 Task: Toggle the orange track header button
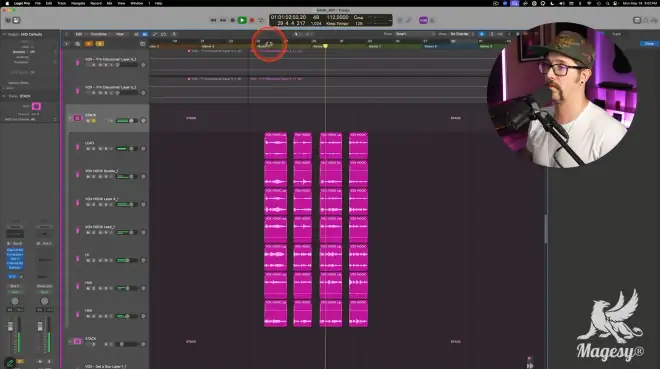[89, 44]
